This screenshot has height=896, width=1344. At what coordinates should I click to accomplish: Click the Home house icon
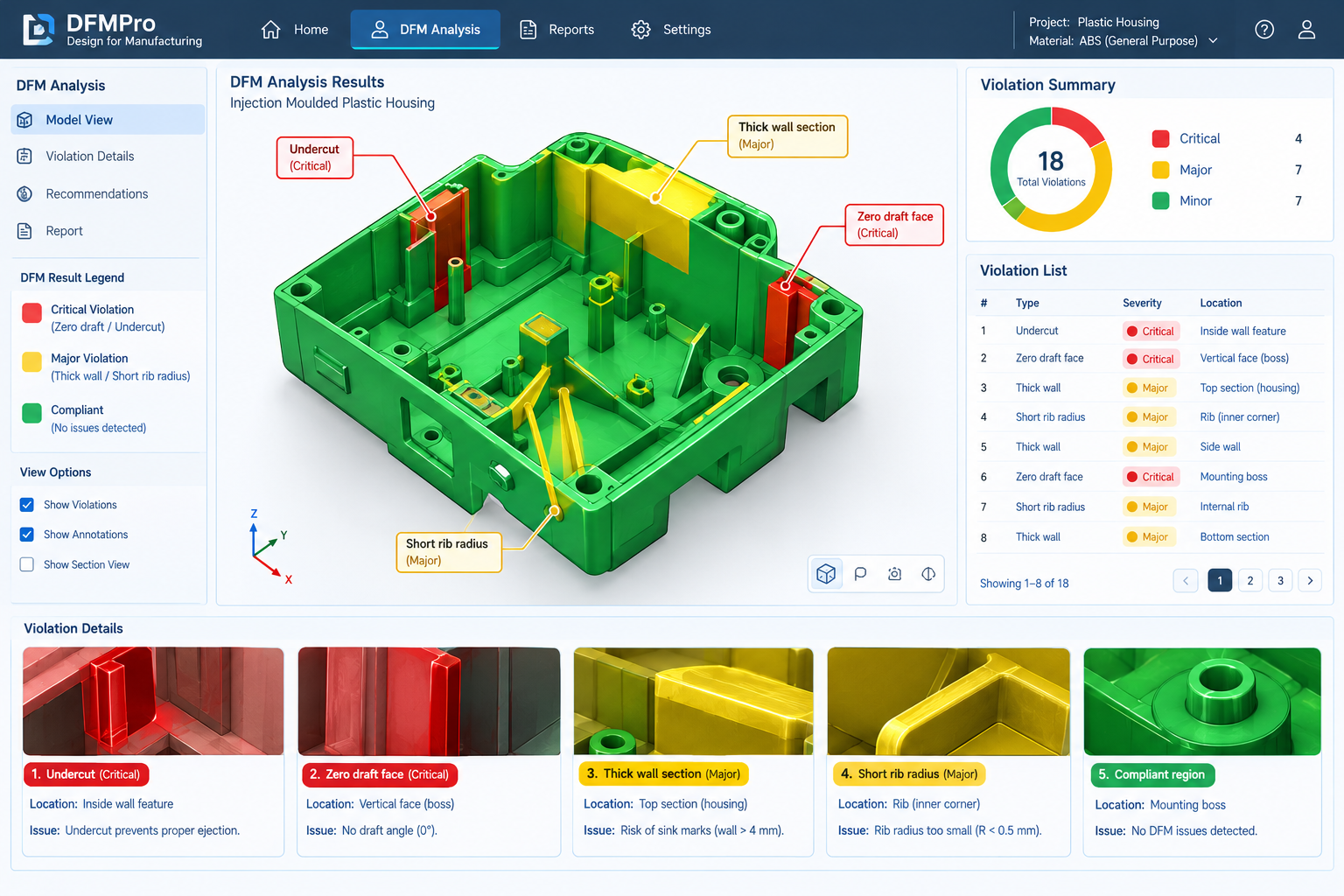(271, 30)
